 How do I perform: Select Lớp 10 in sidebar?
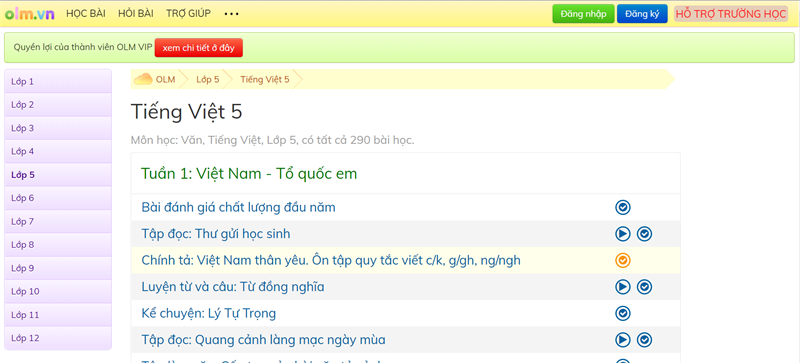point(58,291)
